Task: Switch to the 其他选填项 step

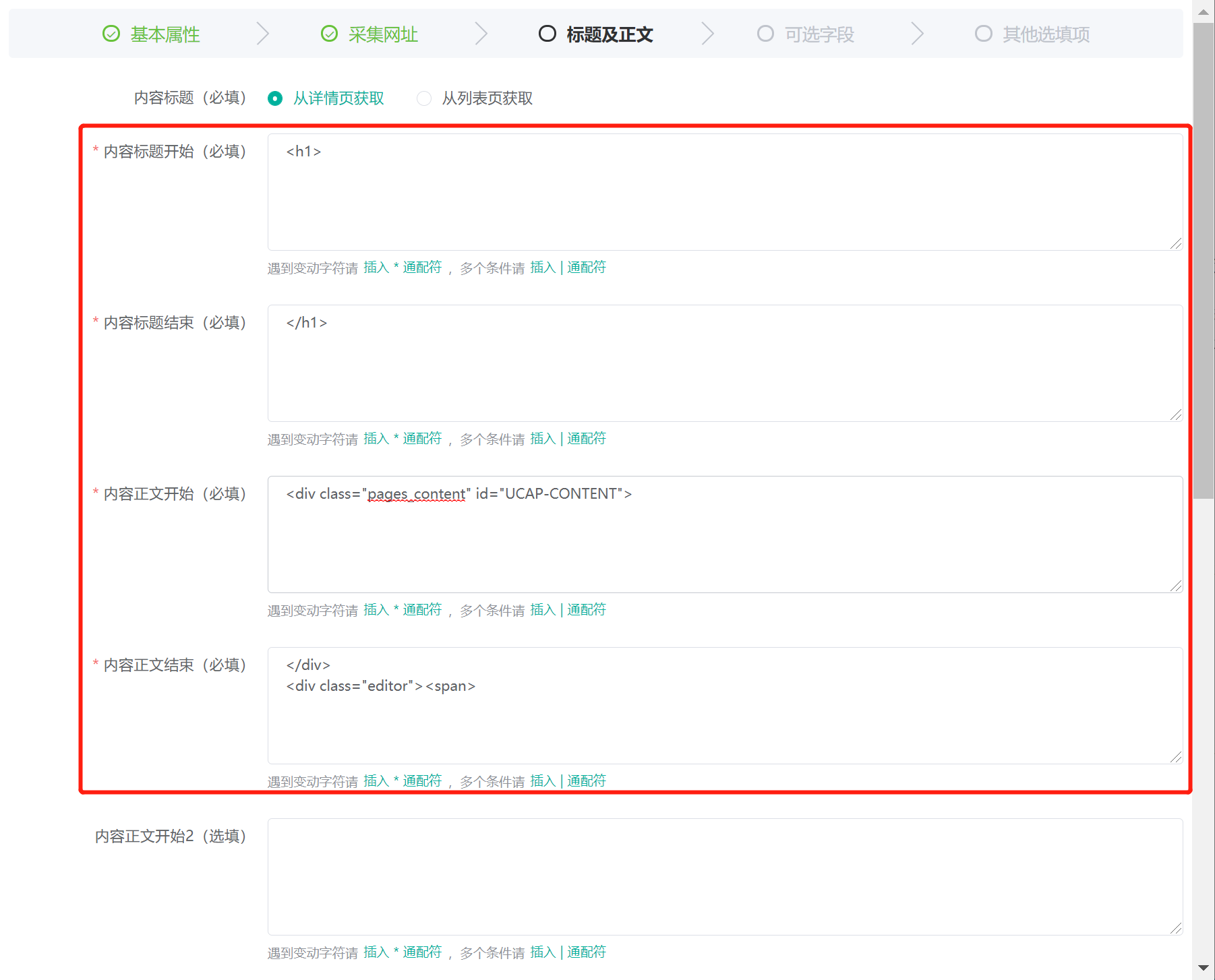Action: pyautogui.click(x=1045, y=34)
